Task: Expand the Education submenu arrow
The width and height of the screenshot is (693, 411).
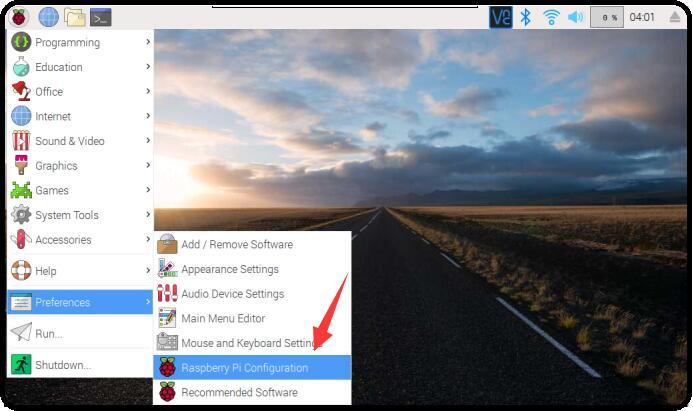Action: coord(148,66)
